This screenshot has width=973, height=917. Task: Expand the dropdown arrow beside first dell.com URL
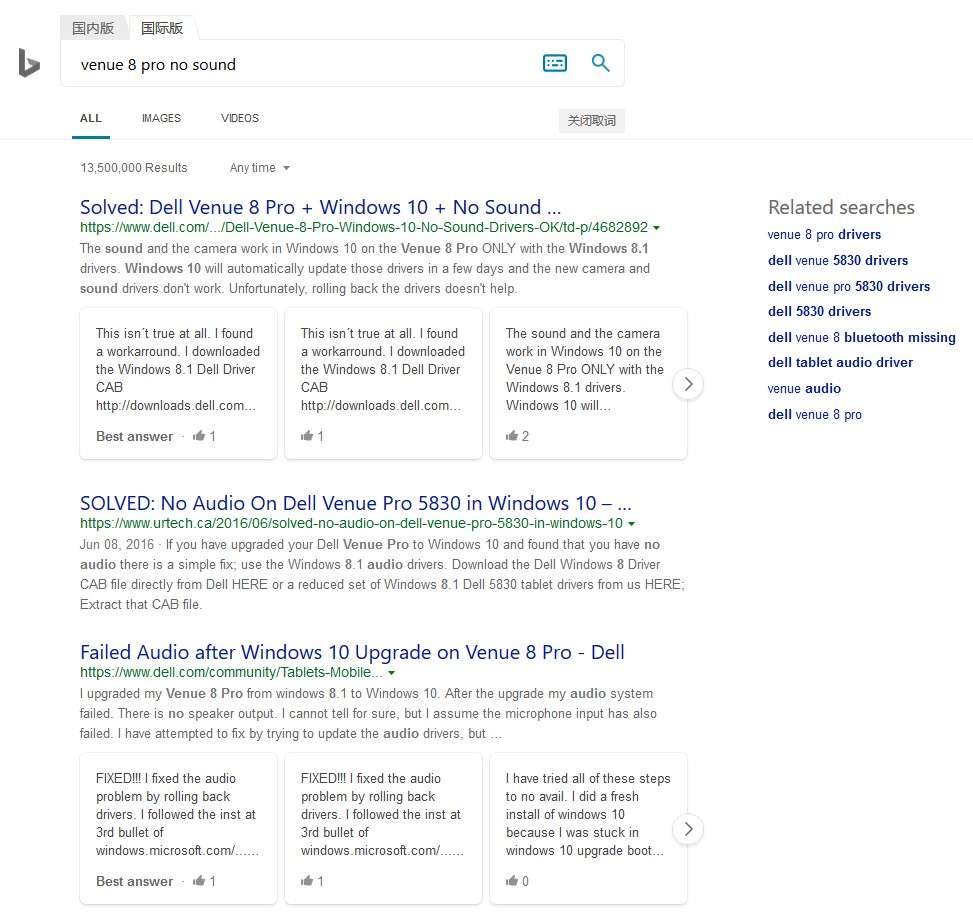(x=657, y=228)
